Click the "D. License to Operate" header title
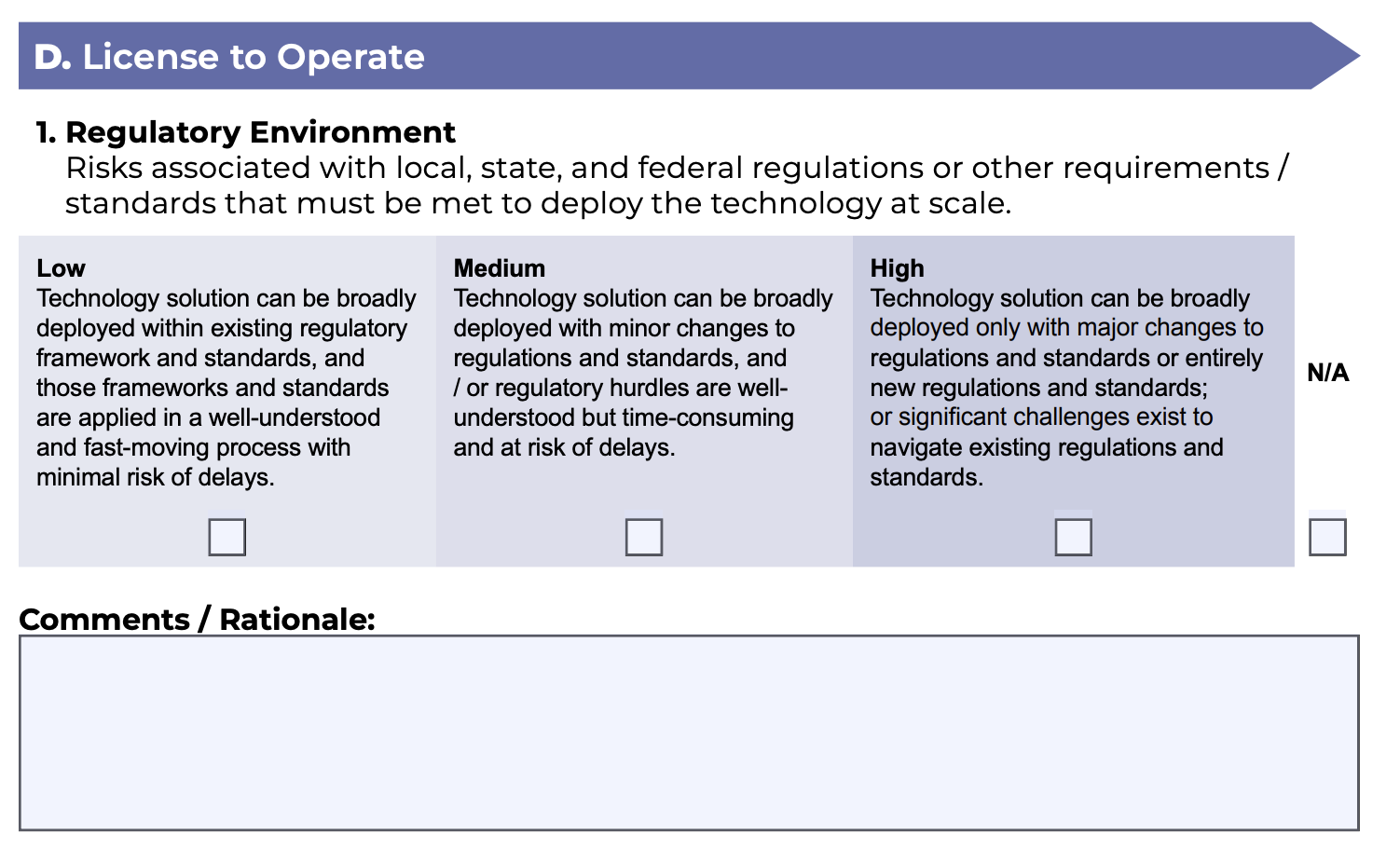This screenshot has width=1400, height=861. pos(229,57)
